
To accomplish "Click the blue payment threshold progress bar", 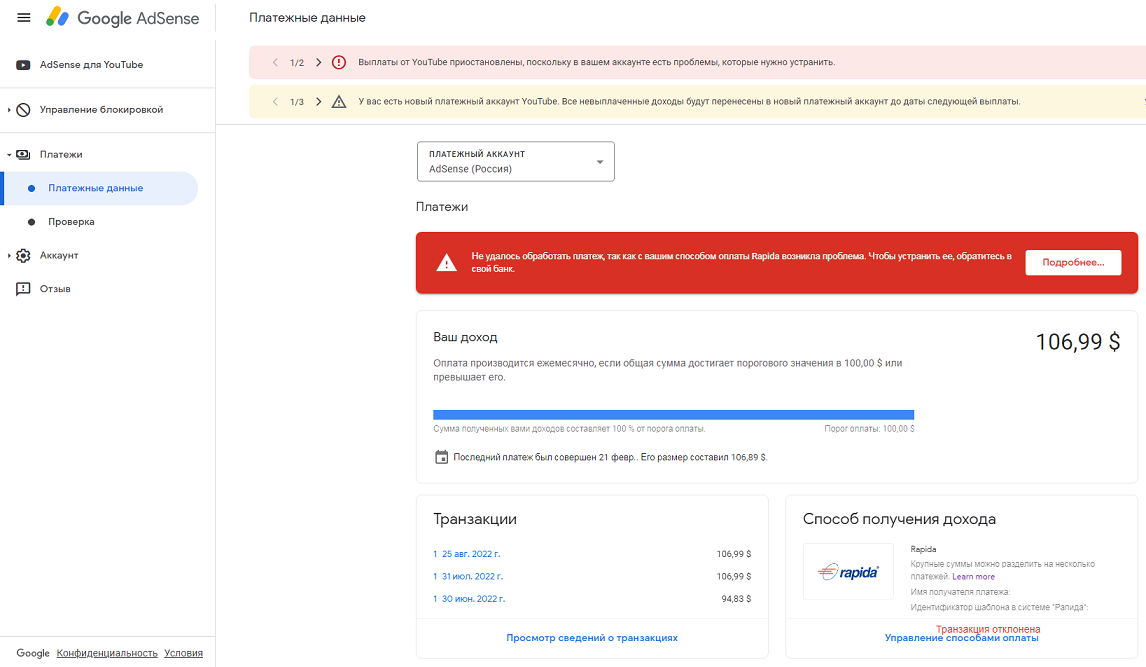I will click(673, 414).
